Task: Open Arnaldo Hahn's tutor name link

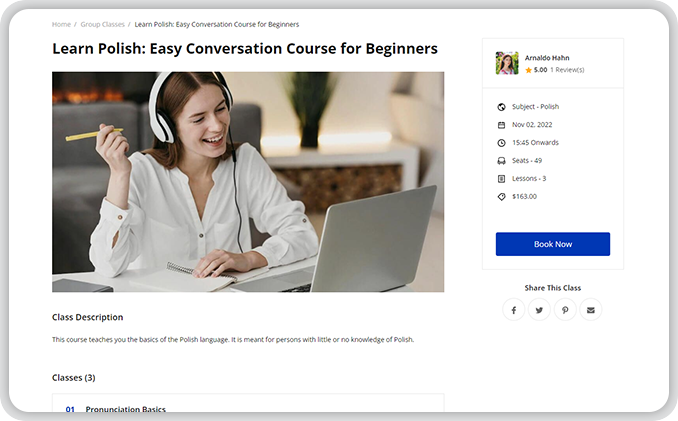Action: coord(547,58)
